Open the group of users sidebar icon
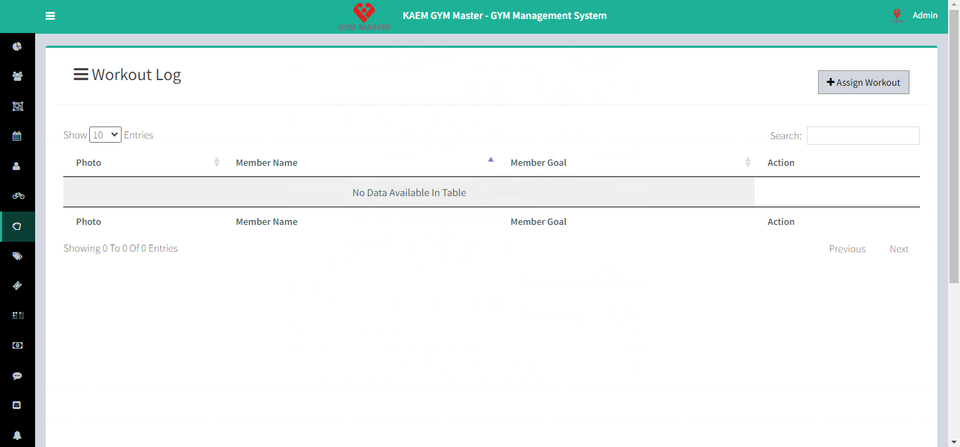This screenshot has height=447, width=960. [17, 76]
